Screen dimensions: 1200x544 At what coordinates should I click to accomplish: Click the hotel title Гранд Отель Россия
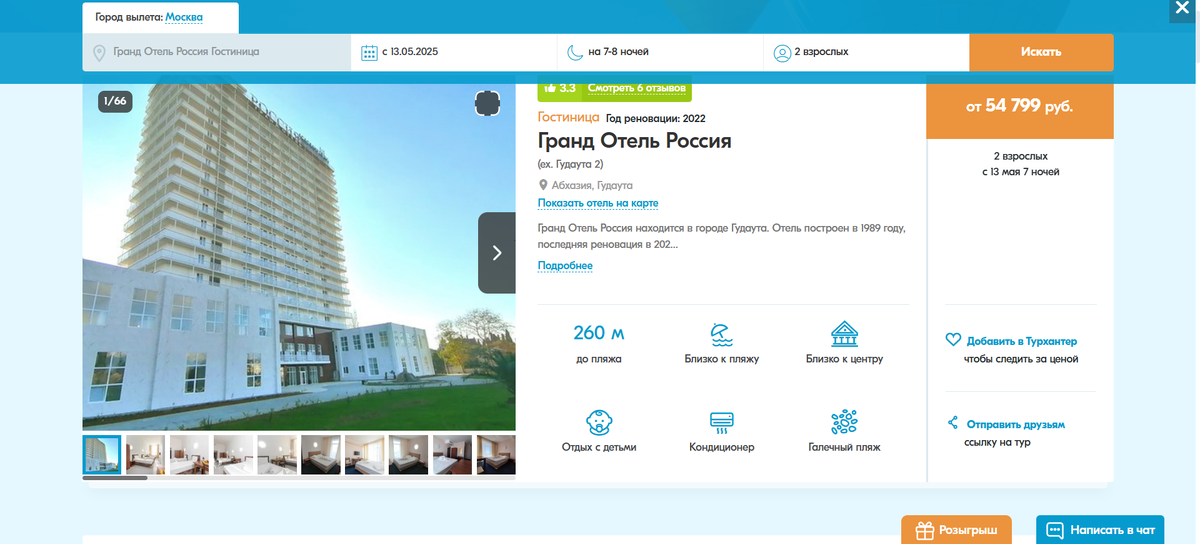coord(635,141)
